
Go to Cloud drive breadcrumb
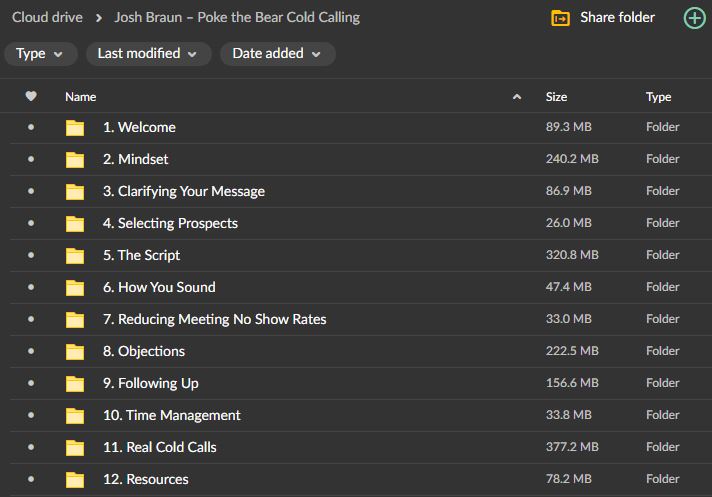47,17
